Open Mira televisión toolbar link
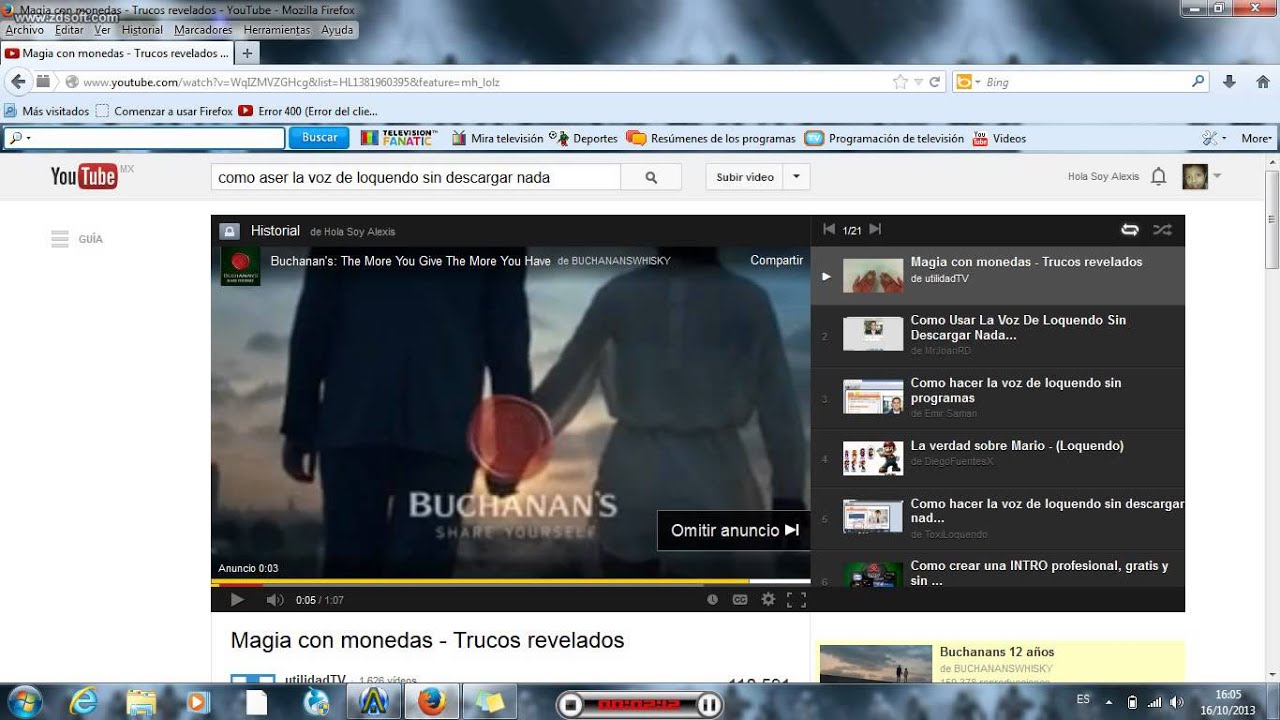The height and width of the screenshot is (720, 1280). click(497, 138)
